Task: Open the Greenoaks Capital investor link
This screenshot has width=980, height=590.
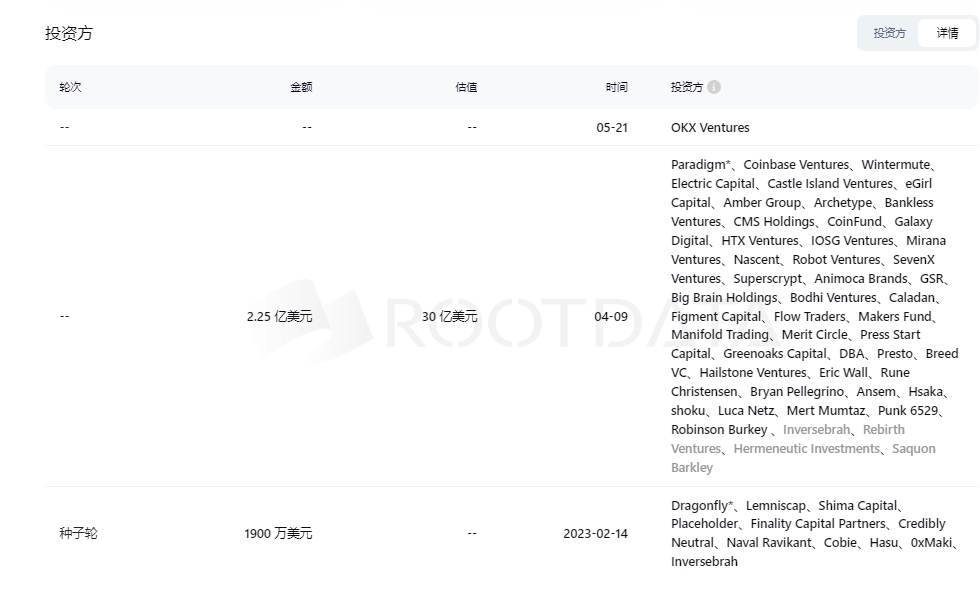Action: (775, 354)
